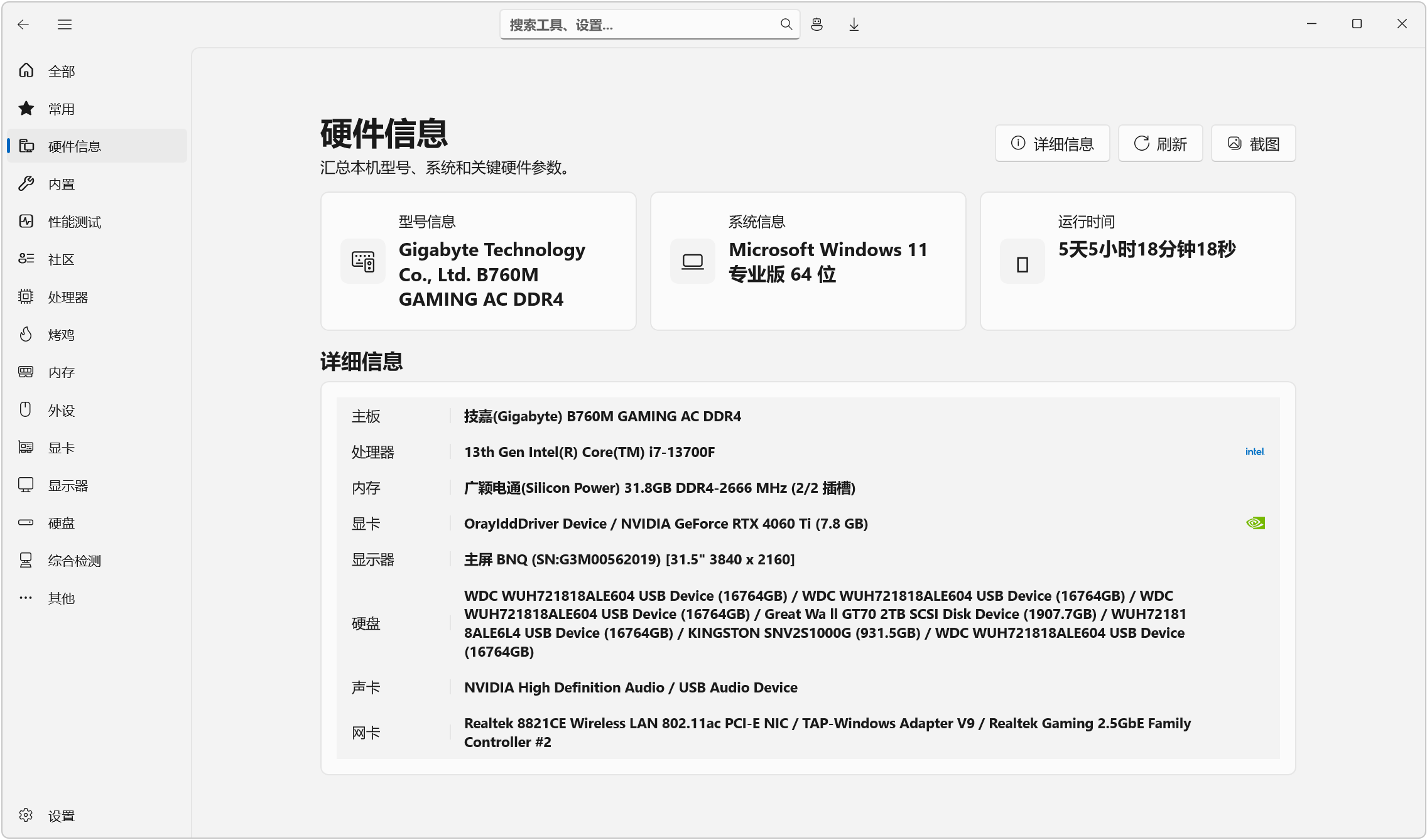This screenshot has height=840, width=1427.
Task: Click the 硬件信息 page heading
Action: pos(383,133)
